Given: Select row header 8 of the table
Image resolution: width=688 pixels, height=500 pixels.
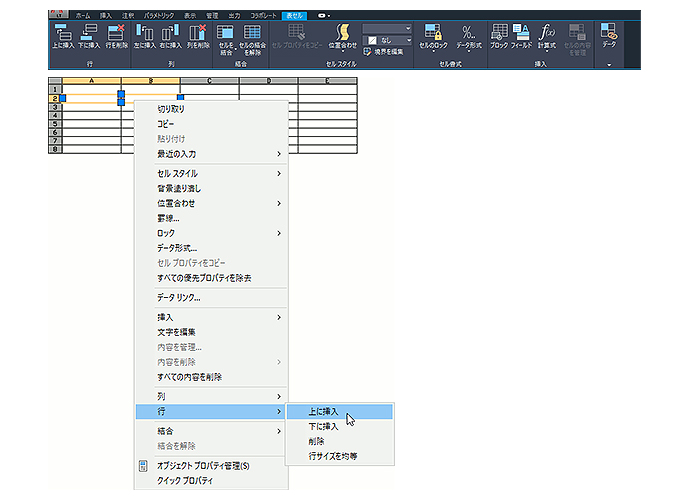Looking at the screenshot, I should (x=55, y=150).
